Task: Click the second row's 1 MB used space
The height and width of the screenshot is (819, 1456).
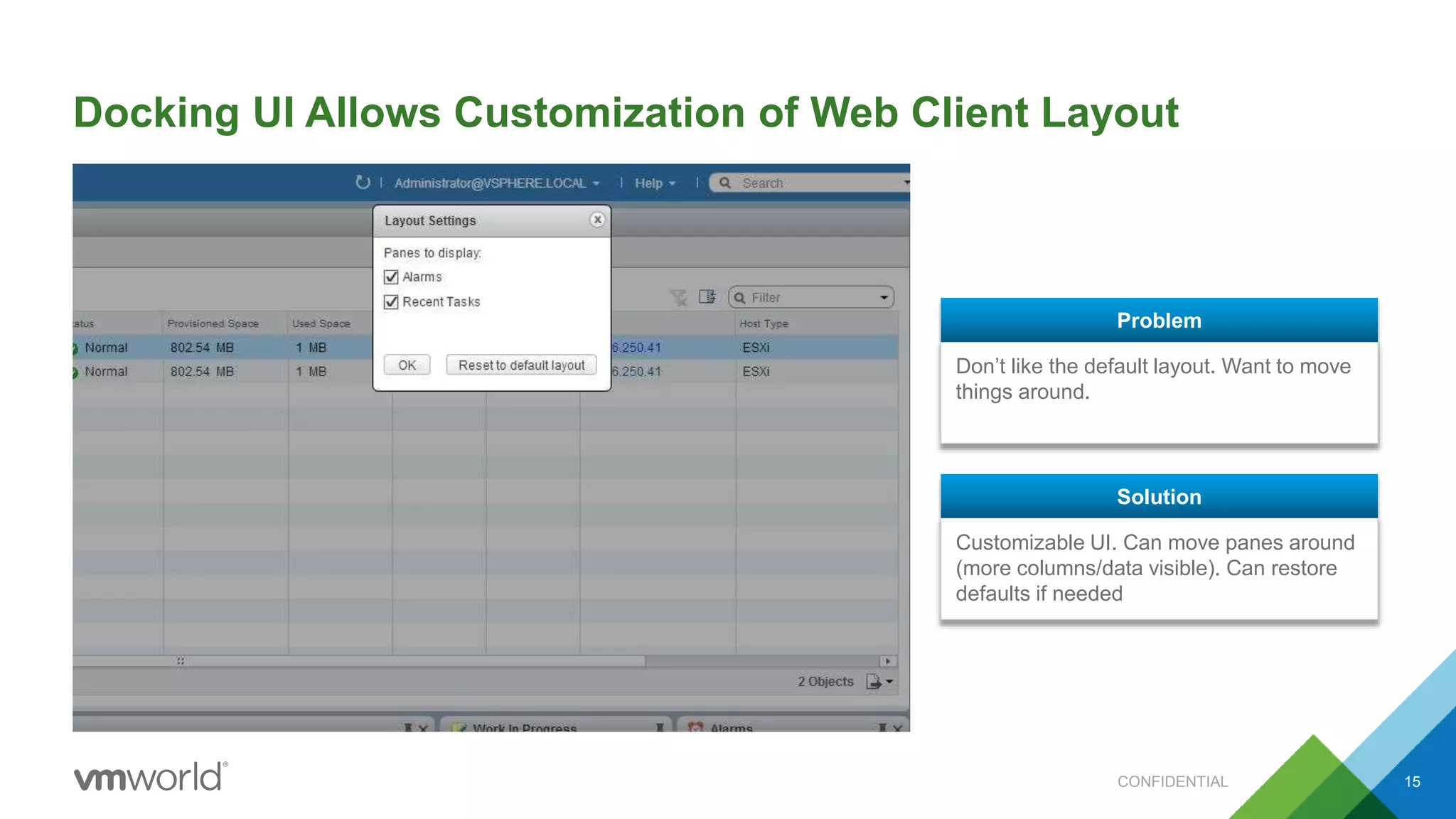Action: coord(311,372)
